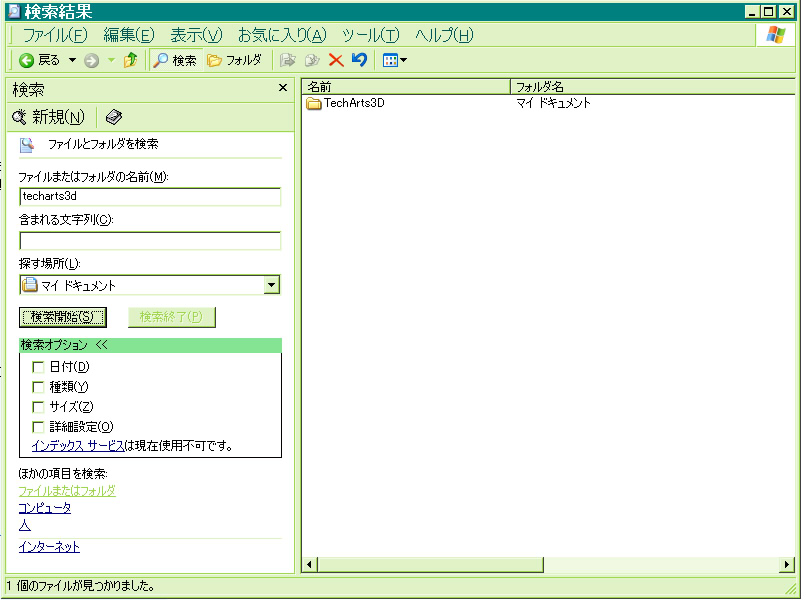Click the right arrow of the horizontal scrollbar
Image resolution: width=806 pixels, height=600 pixels.
[x=787, y=565]
